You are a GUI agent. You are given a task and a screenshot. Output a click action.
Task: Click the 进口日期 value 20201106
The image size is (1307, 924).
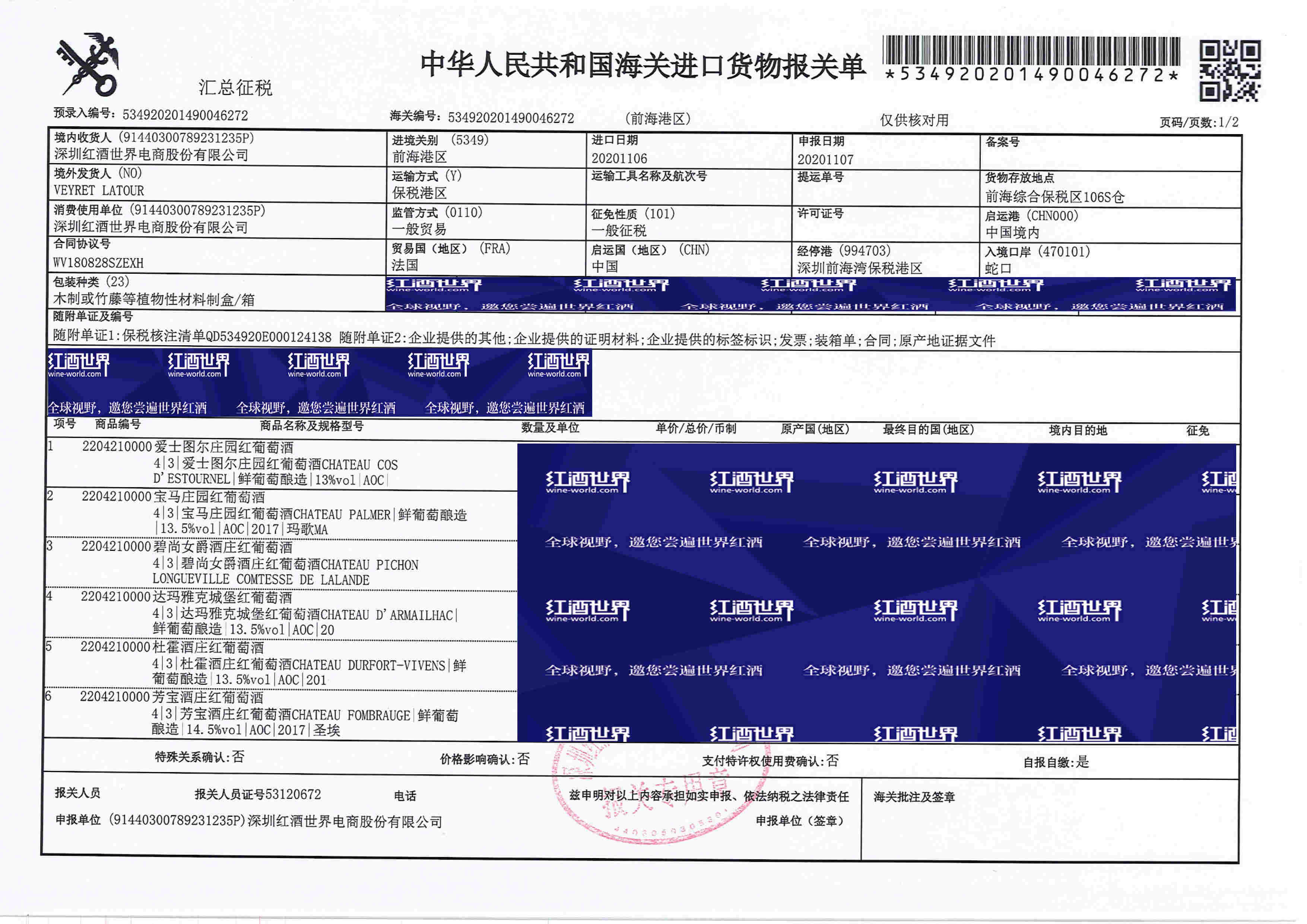point(619,158)
